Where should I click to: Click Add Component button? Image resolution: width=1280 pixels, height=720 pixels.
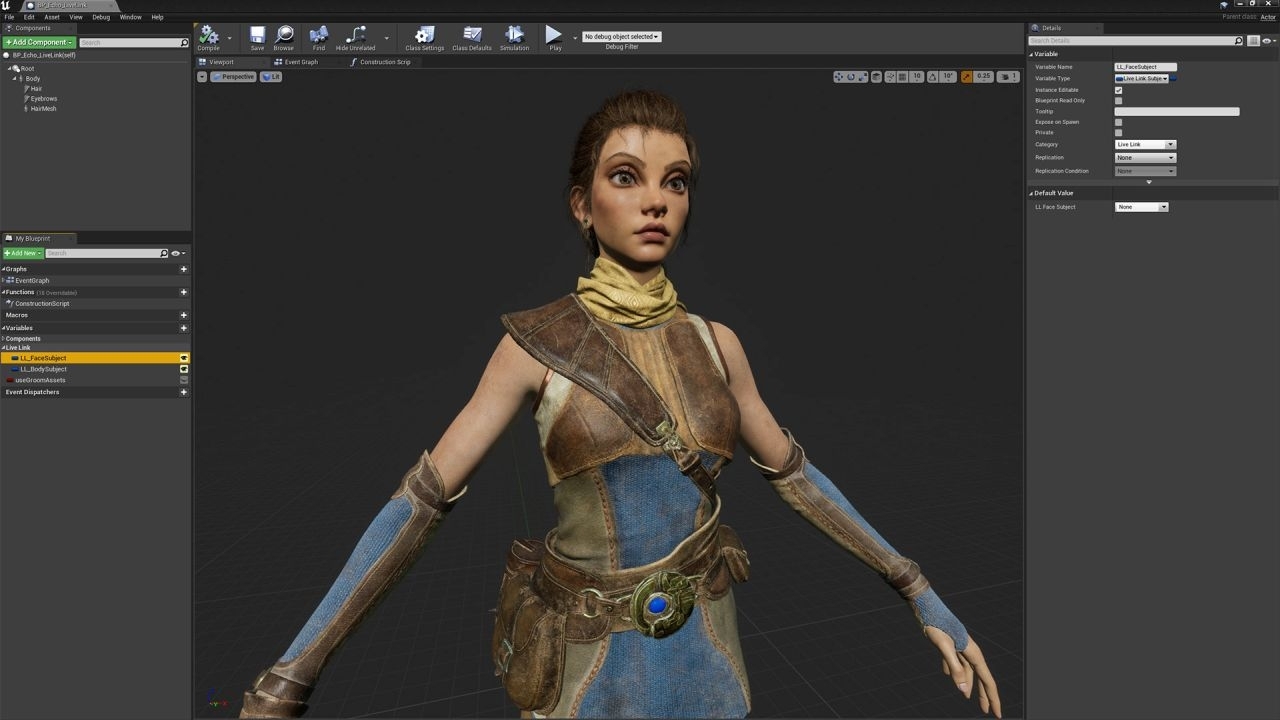(x=39, y=42)
